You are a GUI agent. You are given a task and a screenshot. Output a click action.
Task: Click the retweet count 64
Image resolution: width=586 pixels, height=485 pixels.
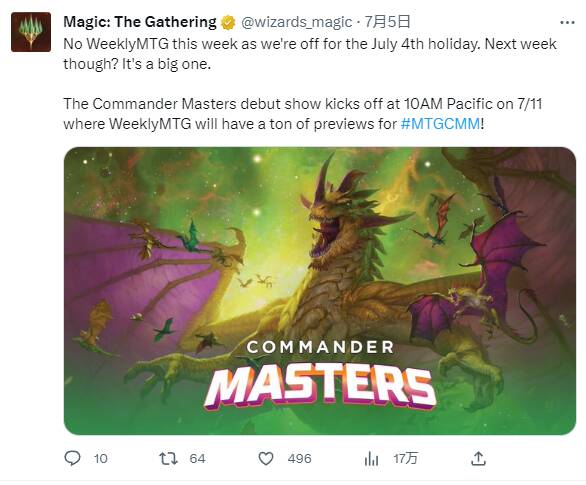(x=197, y=458)
